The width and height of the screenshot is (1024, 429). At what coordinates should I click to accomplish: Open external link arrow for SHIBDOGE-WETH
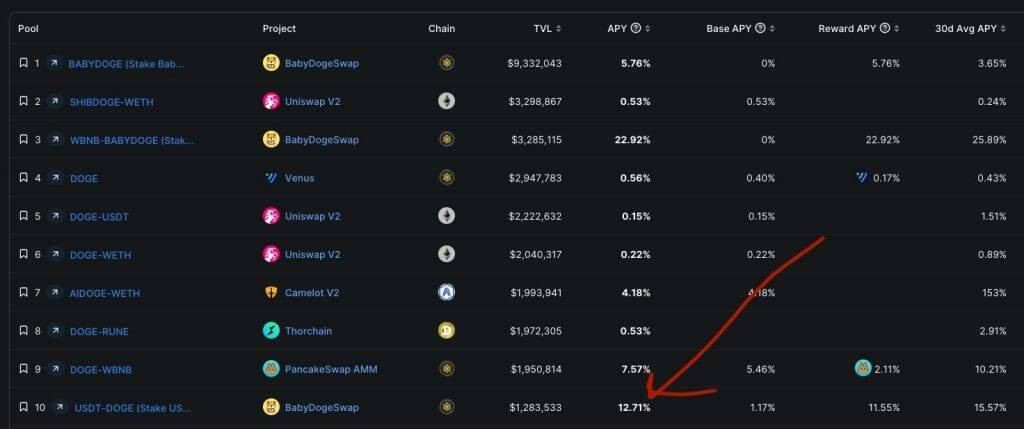pos(56,102)
